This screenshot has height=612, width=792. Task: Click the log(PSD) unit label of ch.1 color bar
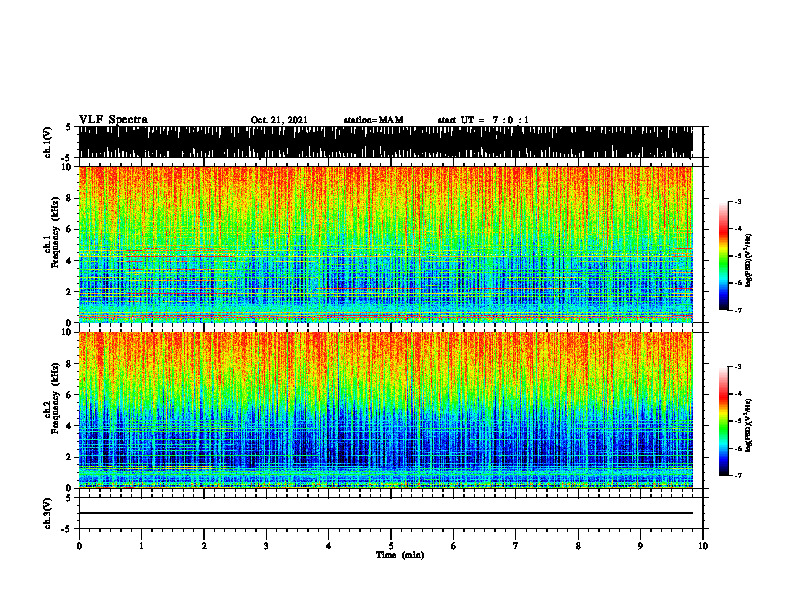tap(750, 261)
